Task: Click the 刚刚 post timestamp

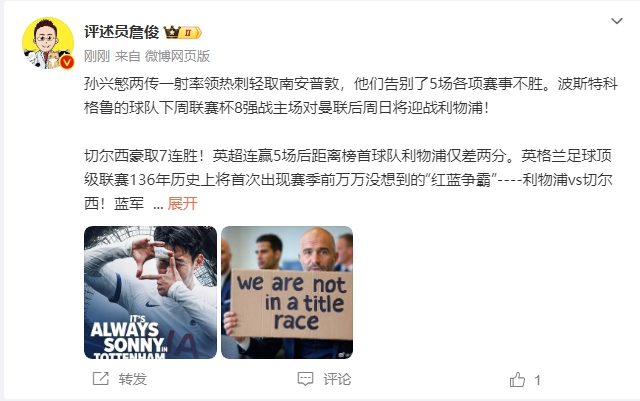Action: tap(97, 56)
